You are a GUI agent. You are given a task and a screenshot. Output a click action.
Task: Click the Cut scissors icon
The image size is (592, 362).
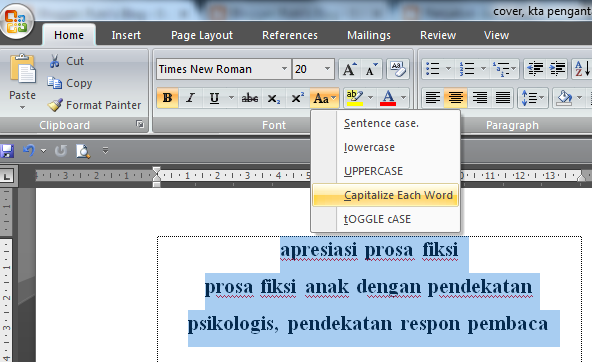[55, 61]
